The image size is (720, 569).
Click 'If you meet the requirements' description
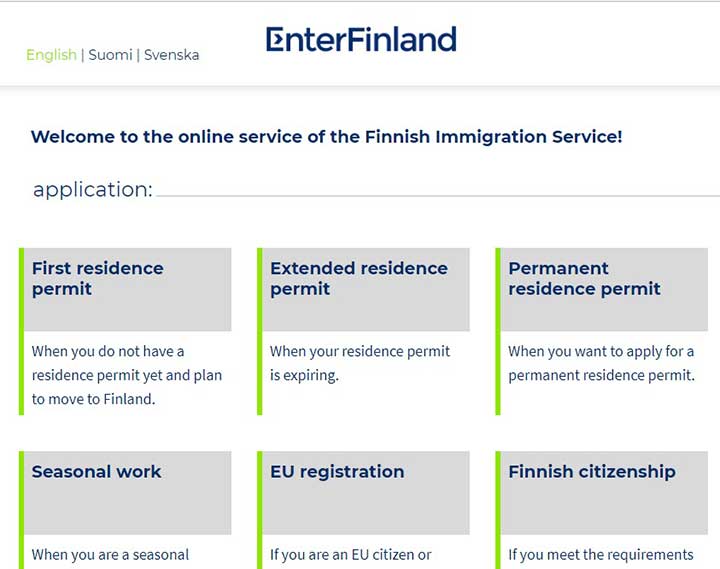pyautogui.click(x=601, y=555)
